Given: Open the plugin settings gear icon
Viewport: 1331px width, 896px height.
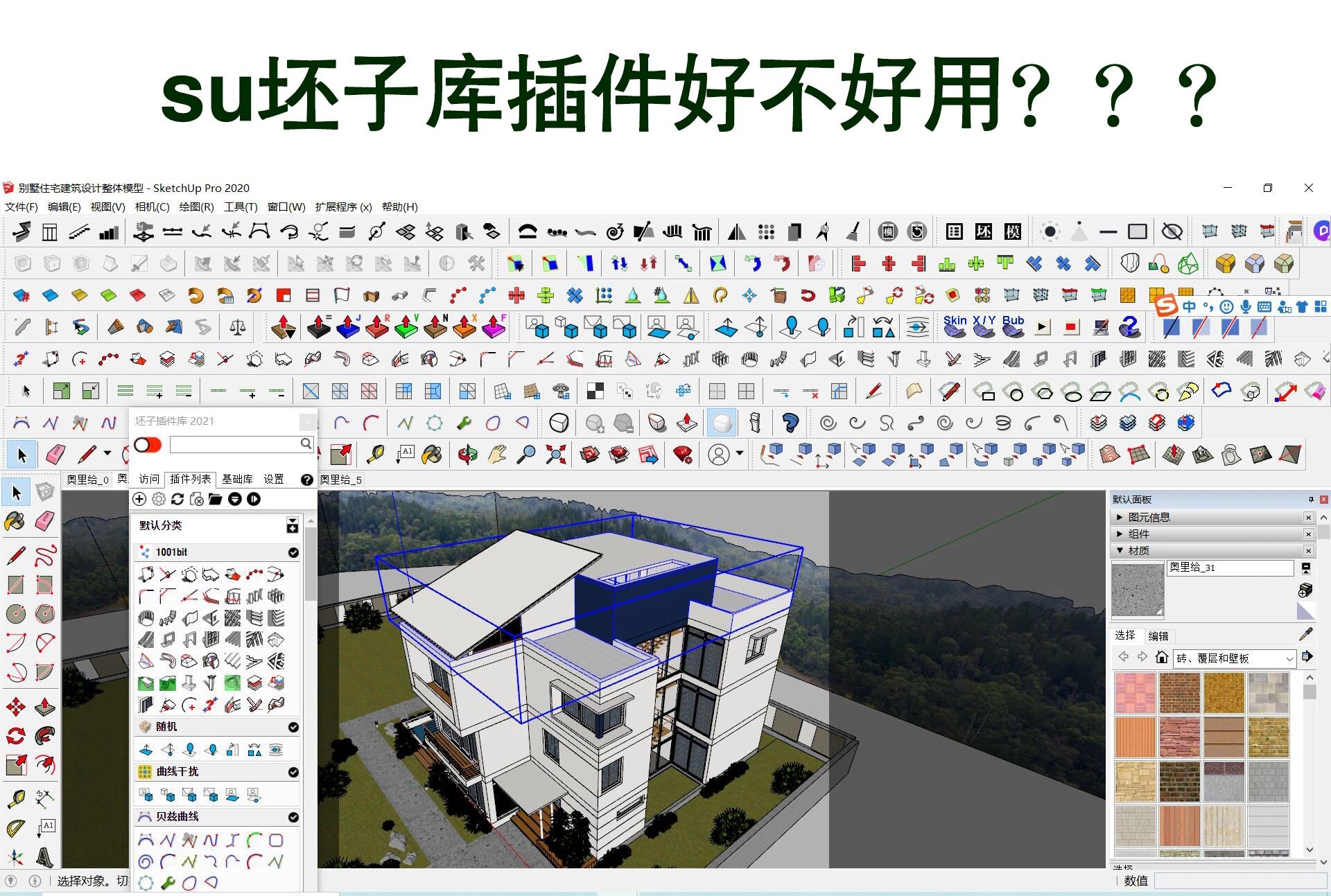Looking at the screenshot, I should tap(158, 499).
